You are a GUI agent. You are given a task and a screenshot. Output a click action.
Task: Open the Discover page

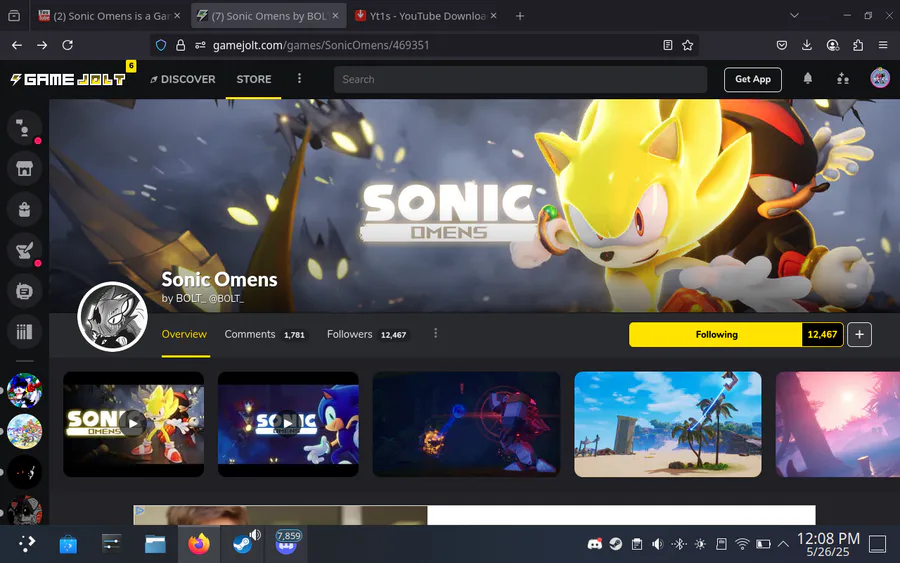183,79
